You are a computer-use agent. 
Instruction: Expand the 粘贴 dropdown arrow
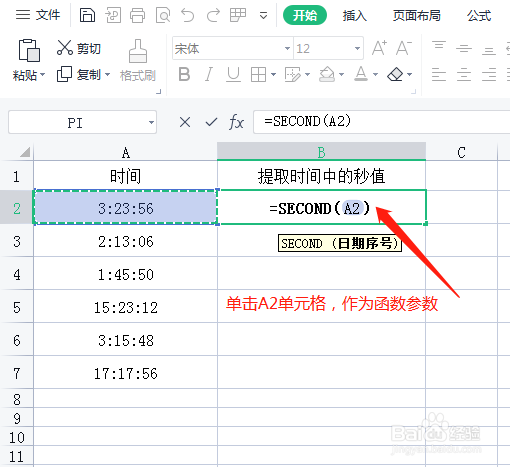[42, 75]
